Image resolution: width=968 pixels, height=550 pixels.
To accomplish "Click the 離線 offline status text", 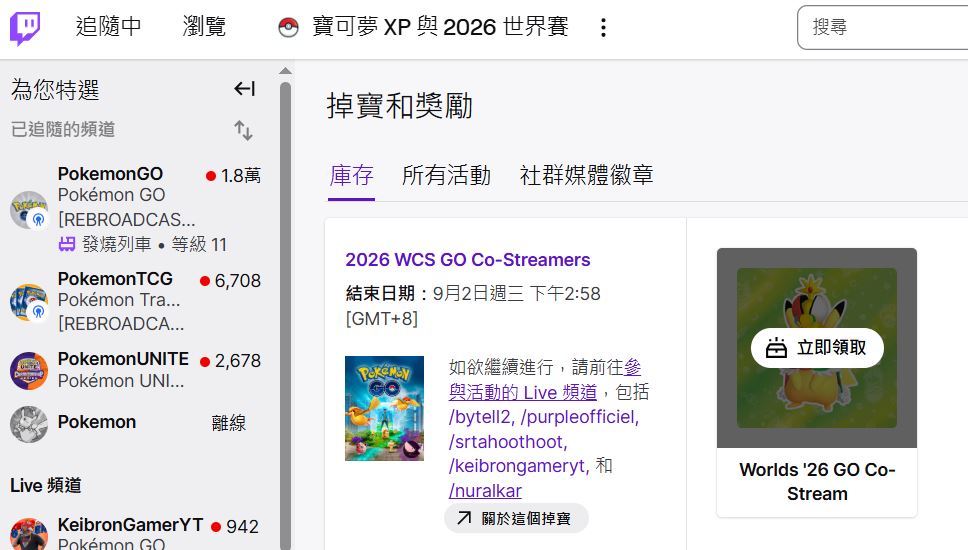I will coord(228,423).
